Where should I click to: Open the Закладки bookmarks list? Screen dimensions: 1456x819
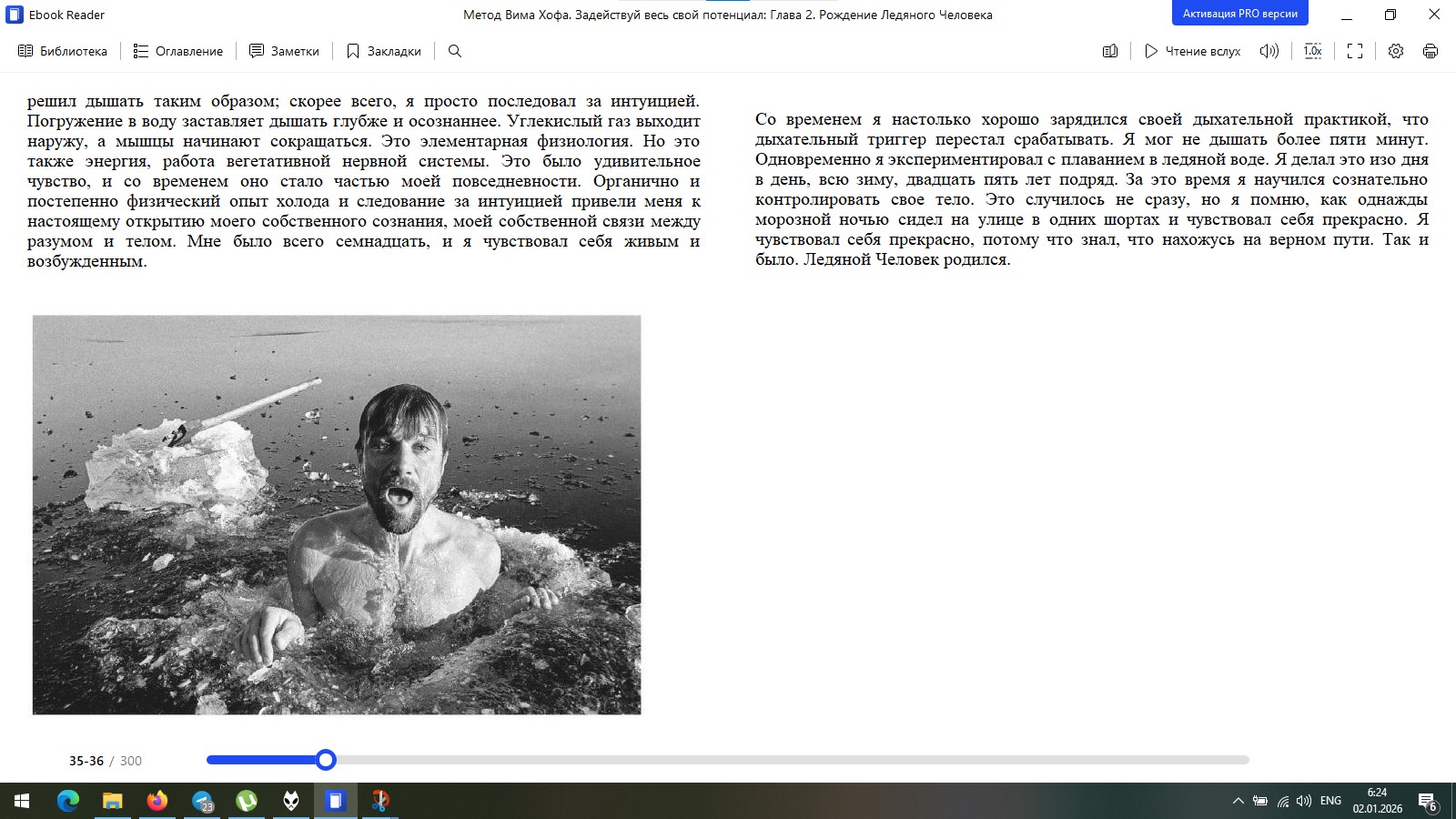tap(383, 51)
